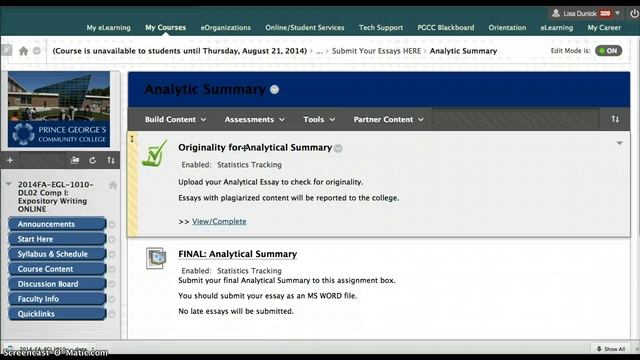Viewport: 640px width, 360px height.
Task: Click the FINAL Analytical Summary assignment icon
Action: point(156,258)
